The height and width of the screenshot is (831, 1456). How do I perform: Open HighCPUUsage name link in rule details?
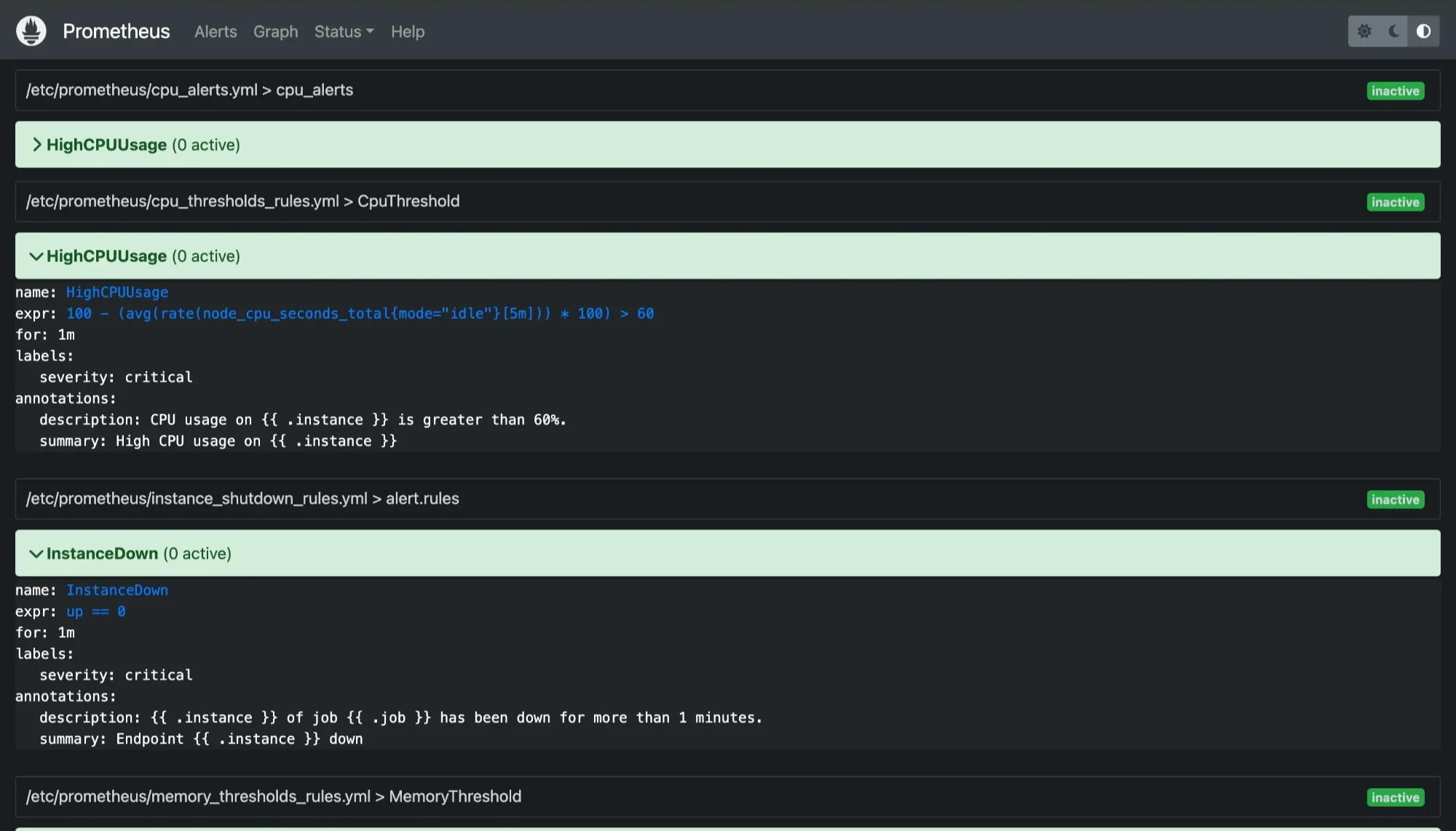pos(117,292)
